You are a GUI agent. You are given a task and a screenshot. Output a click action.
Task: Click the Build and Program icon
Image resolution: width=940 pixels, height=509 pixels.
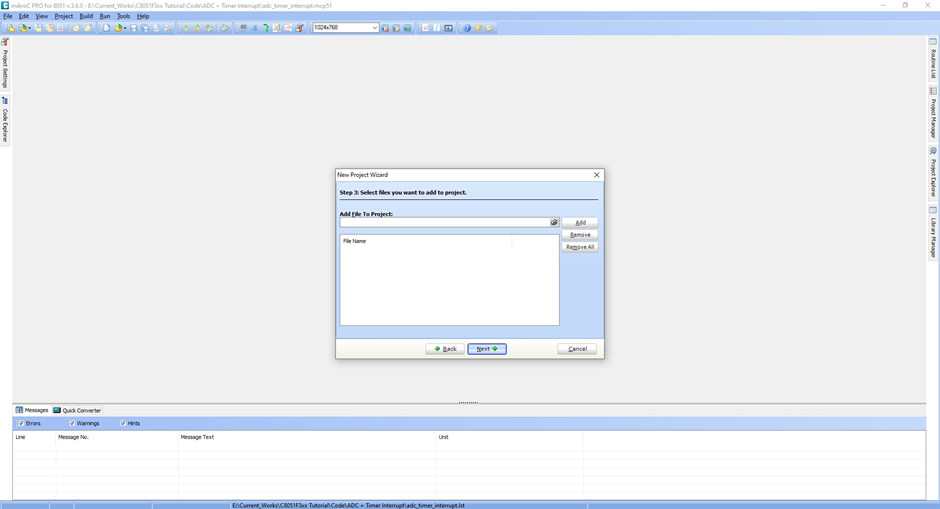[209, 28]
